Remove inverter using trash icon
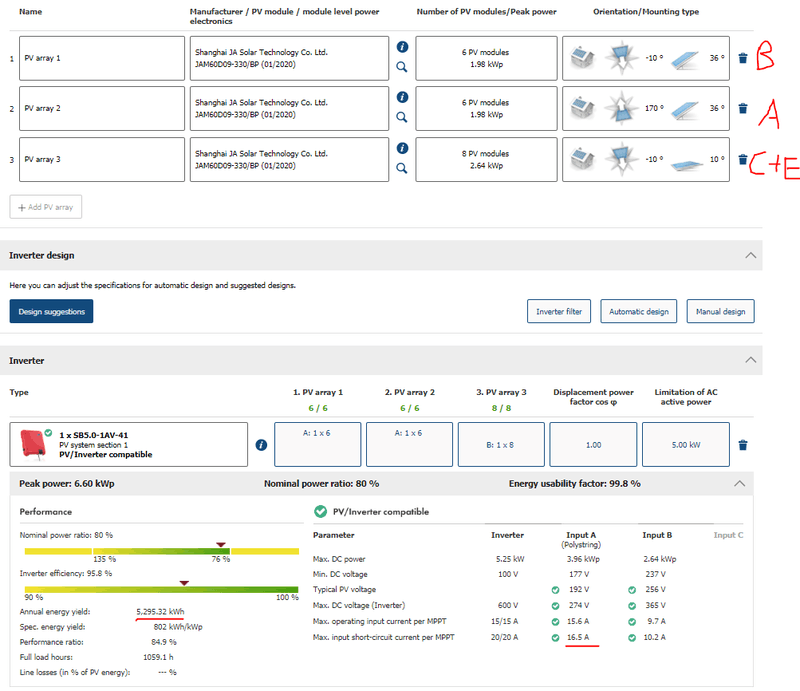 [x=744, y=445]
